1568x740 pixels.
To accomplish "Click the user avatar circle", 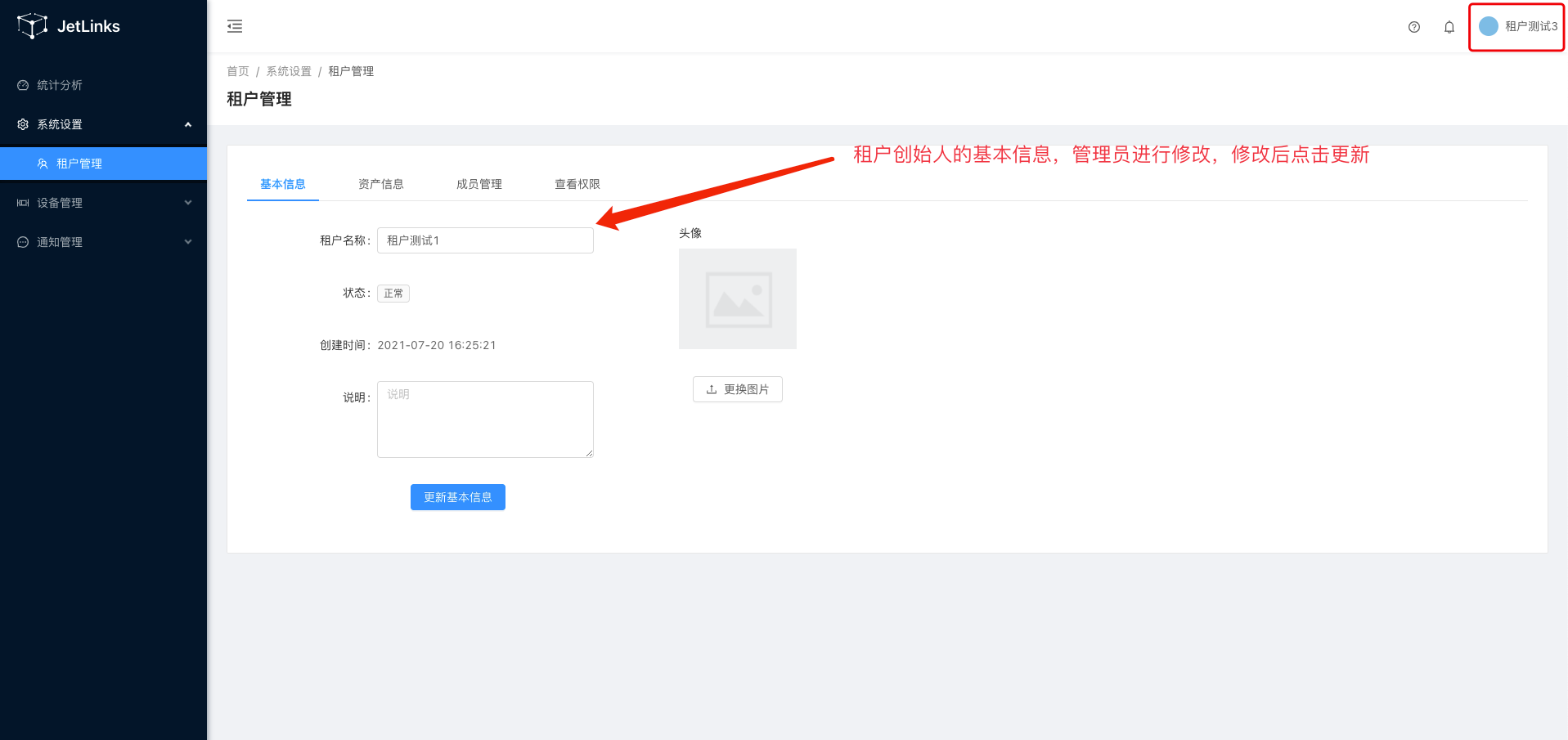I will 1489,26.
